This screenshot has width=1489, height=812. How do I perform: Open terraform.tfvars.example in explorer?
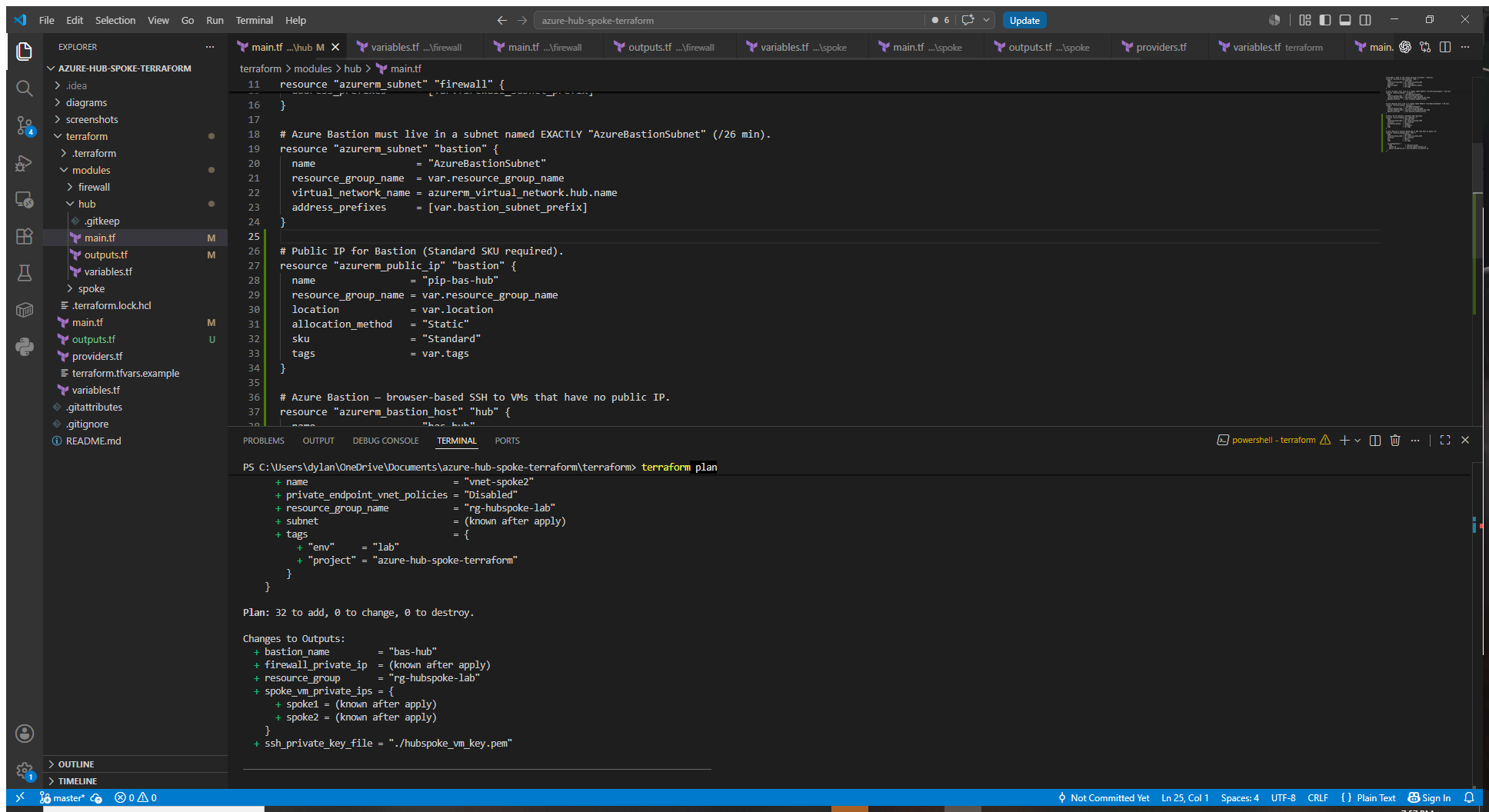click(125, 373)
